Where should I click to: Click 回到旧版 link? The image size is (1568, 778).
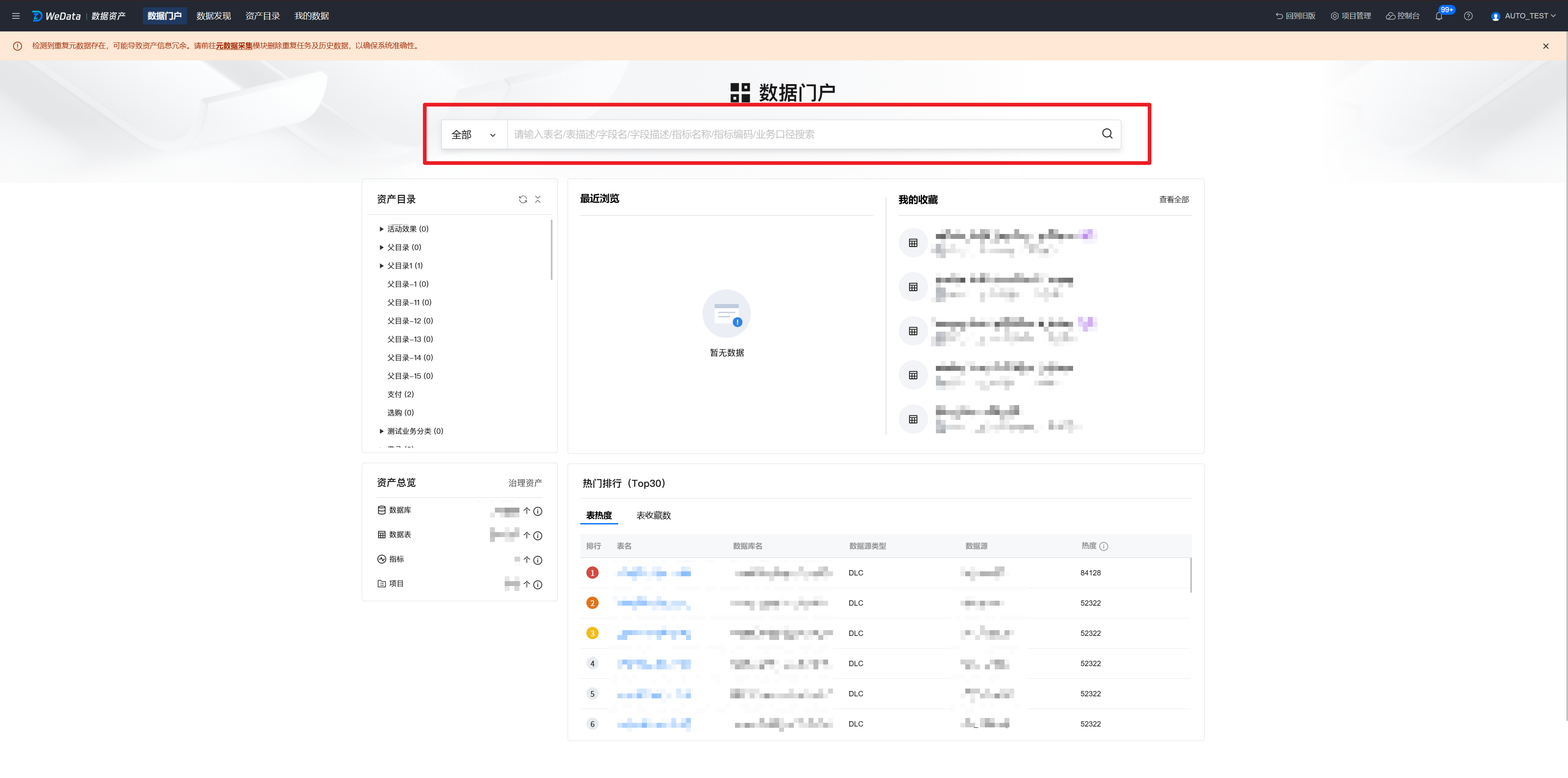(x=1295, y=16)
